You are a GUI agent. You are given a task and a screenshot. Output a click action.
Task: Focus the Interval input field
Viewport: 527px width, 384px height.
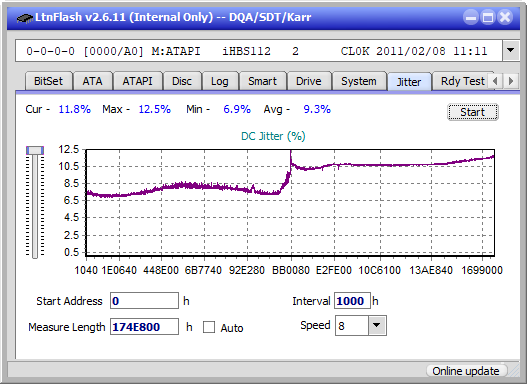352,300
